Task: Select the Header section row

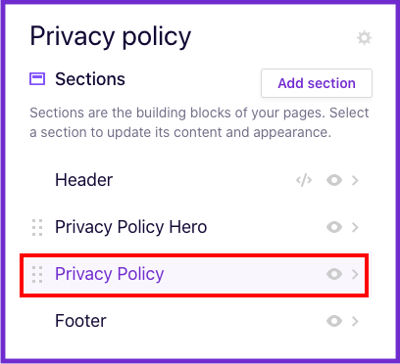Action: pos(195,180)
